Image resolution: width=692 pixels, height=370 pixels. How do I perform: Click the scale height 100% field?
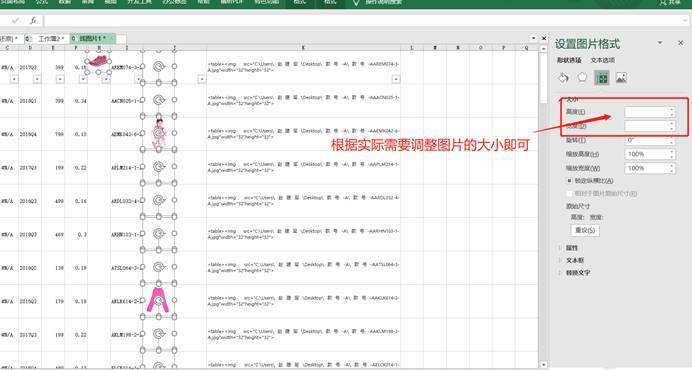[x=650, y=154]
